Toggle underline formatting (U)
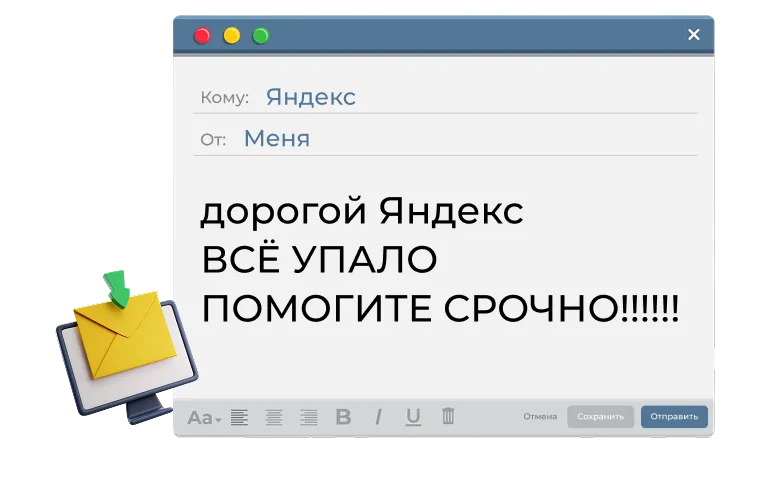 (413, 417)
